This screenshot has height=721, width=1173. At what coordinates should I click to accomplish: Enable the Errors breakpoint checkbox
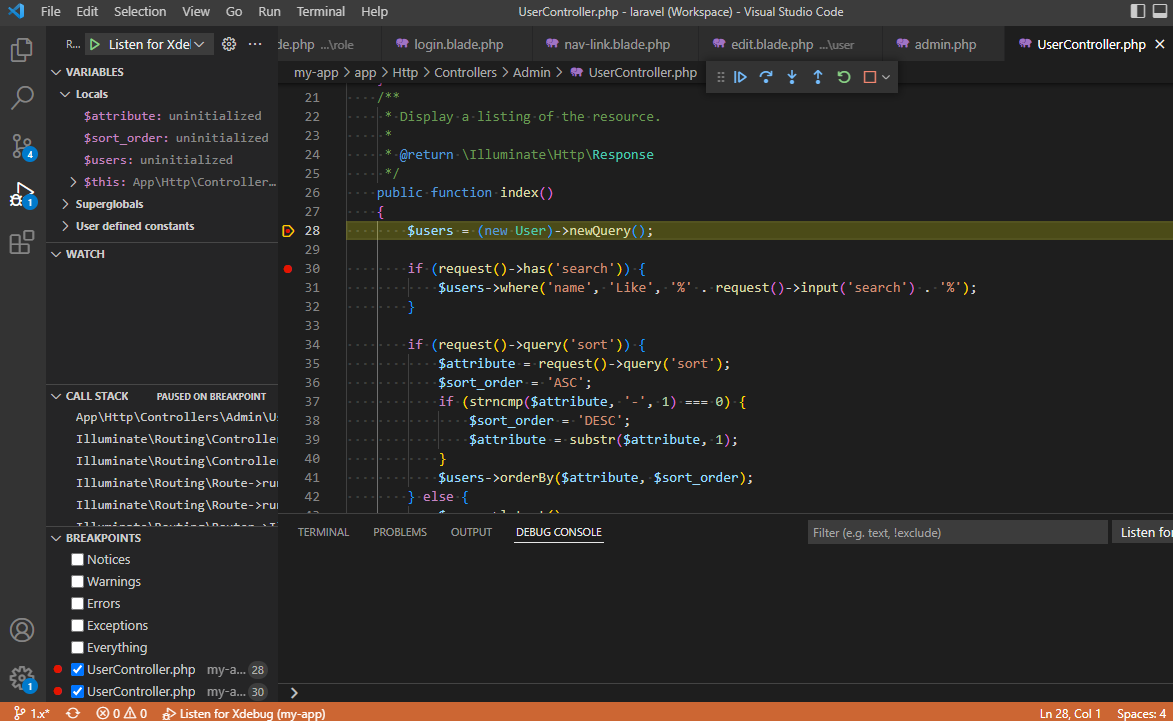77,604
